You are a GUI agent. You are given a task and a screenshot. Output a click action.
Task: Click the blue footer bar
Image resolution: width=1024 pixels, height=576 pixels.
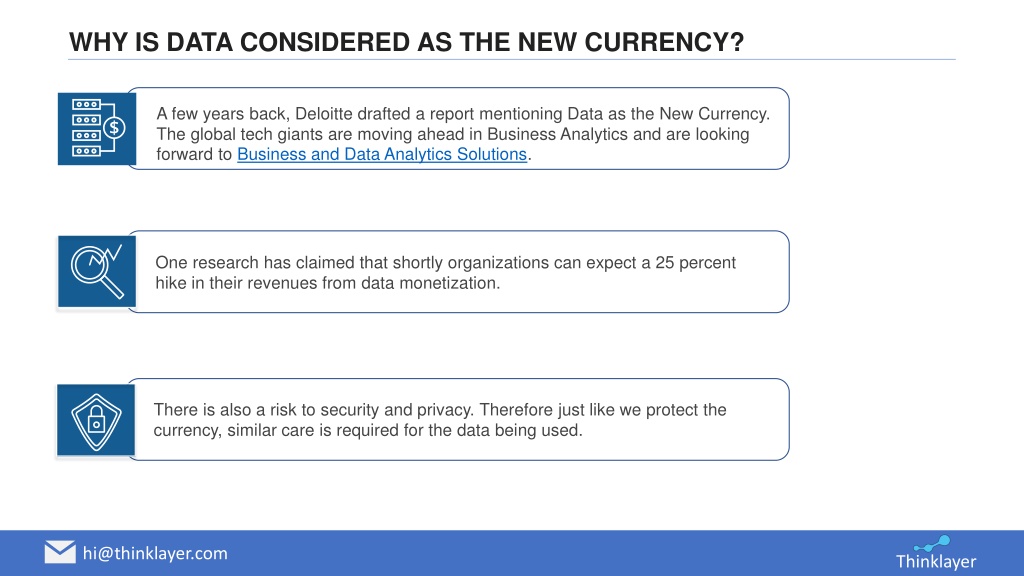click(512, 553)
